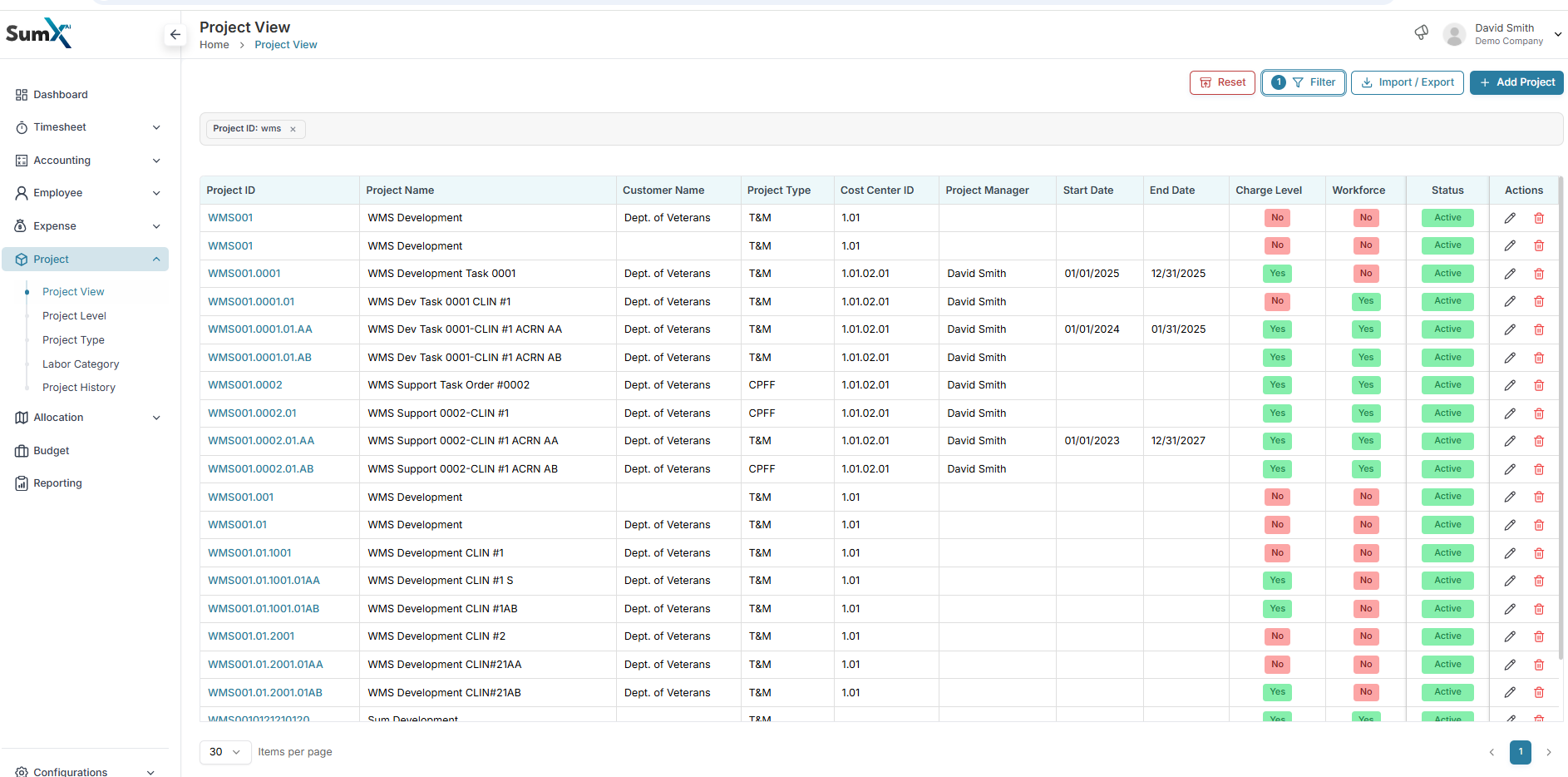Delete the WMS001.0001 project via trash icon
This screenshot has height=777, width=1568.
1539,274
